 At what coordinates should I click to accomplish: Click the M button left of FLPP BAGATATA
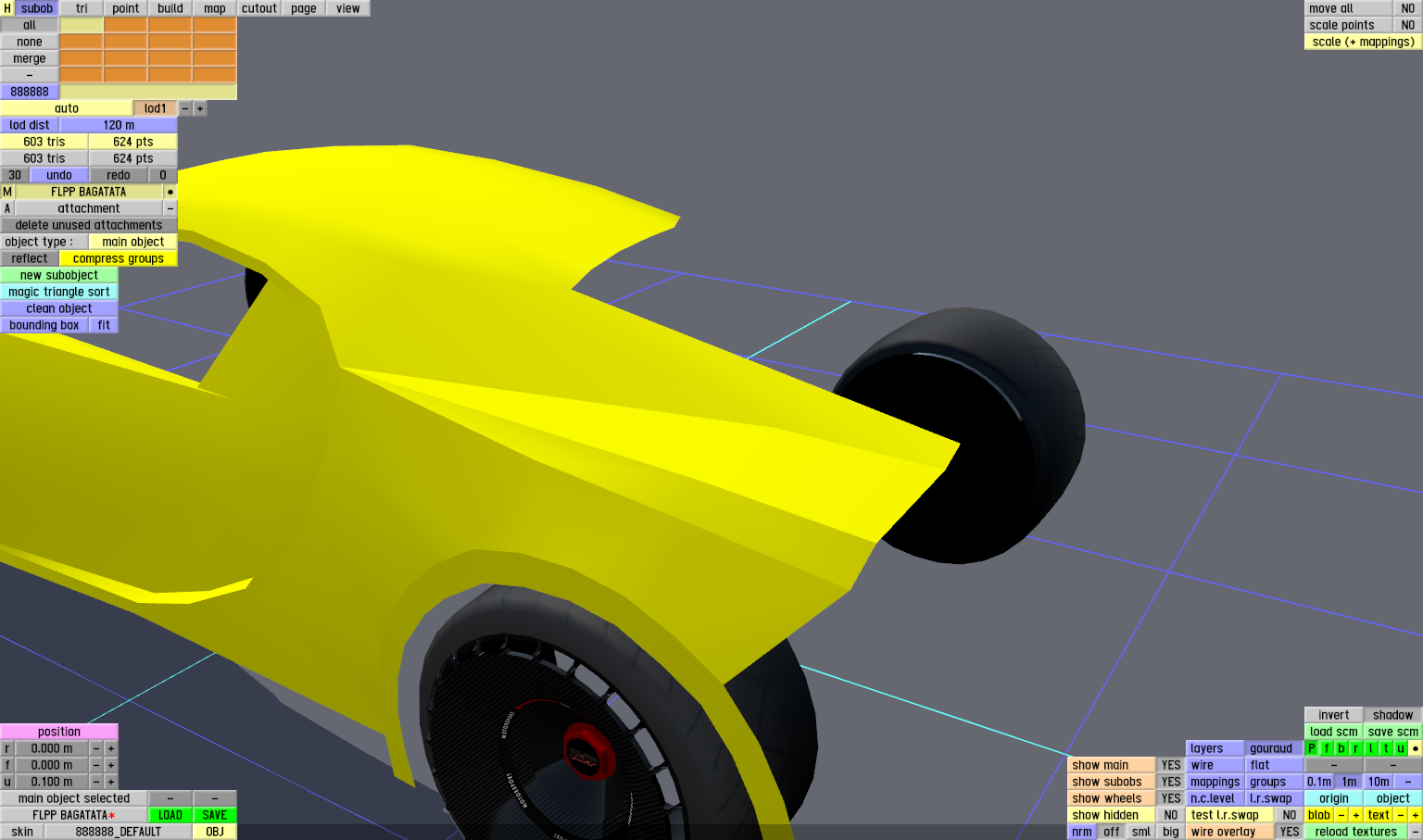click(7, 192)
